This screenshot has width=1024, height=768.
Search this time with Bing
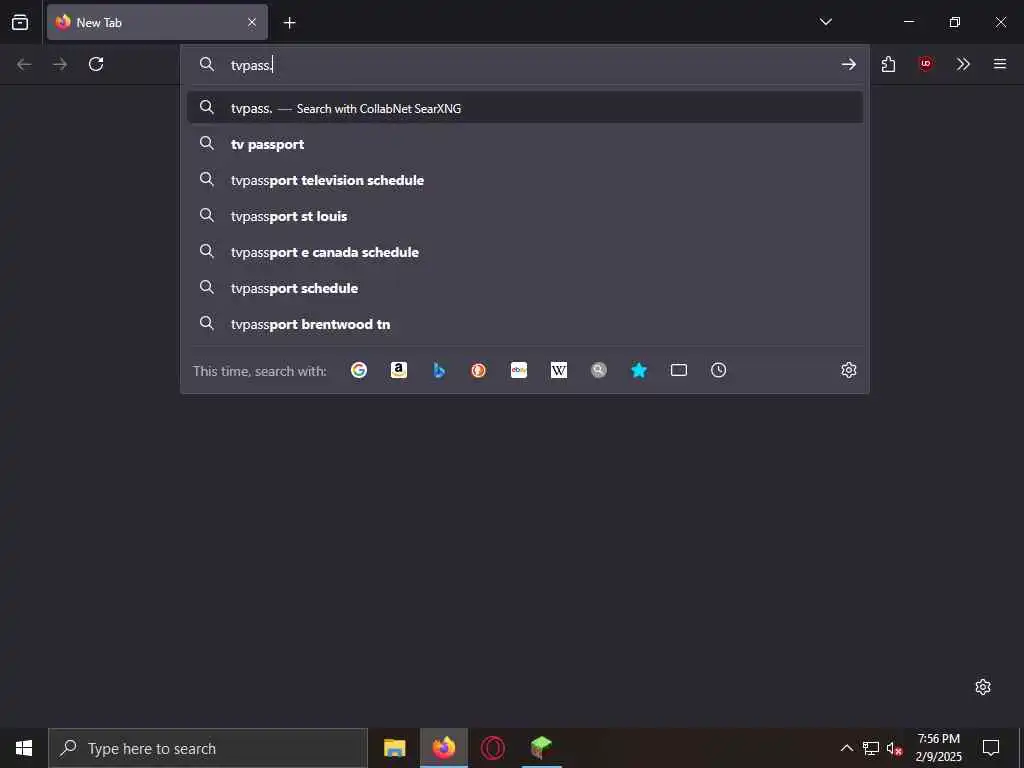click(x=439, y=370)
